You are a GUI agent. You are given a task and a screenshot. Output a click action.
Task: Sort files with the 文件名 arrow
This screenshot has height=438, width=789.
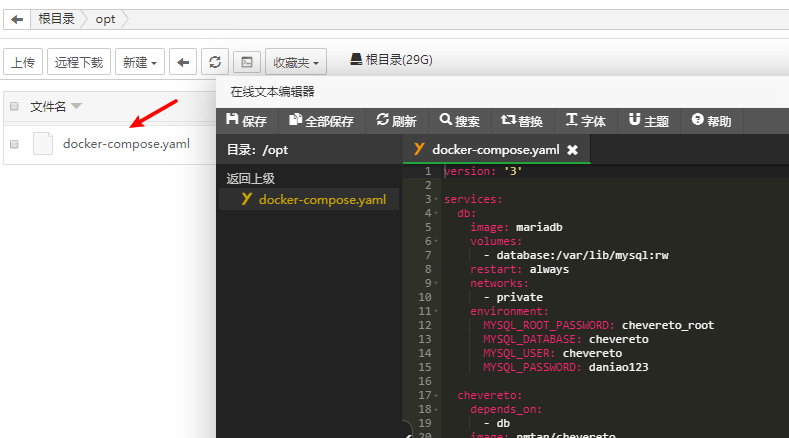point(76,106)
